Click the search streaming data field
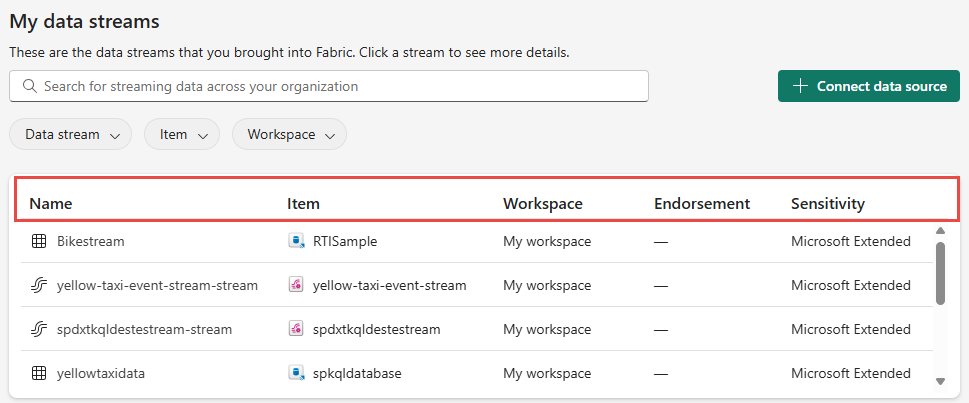 (330, 86)
